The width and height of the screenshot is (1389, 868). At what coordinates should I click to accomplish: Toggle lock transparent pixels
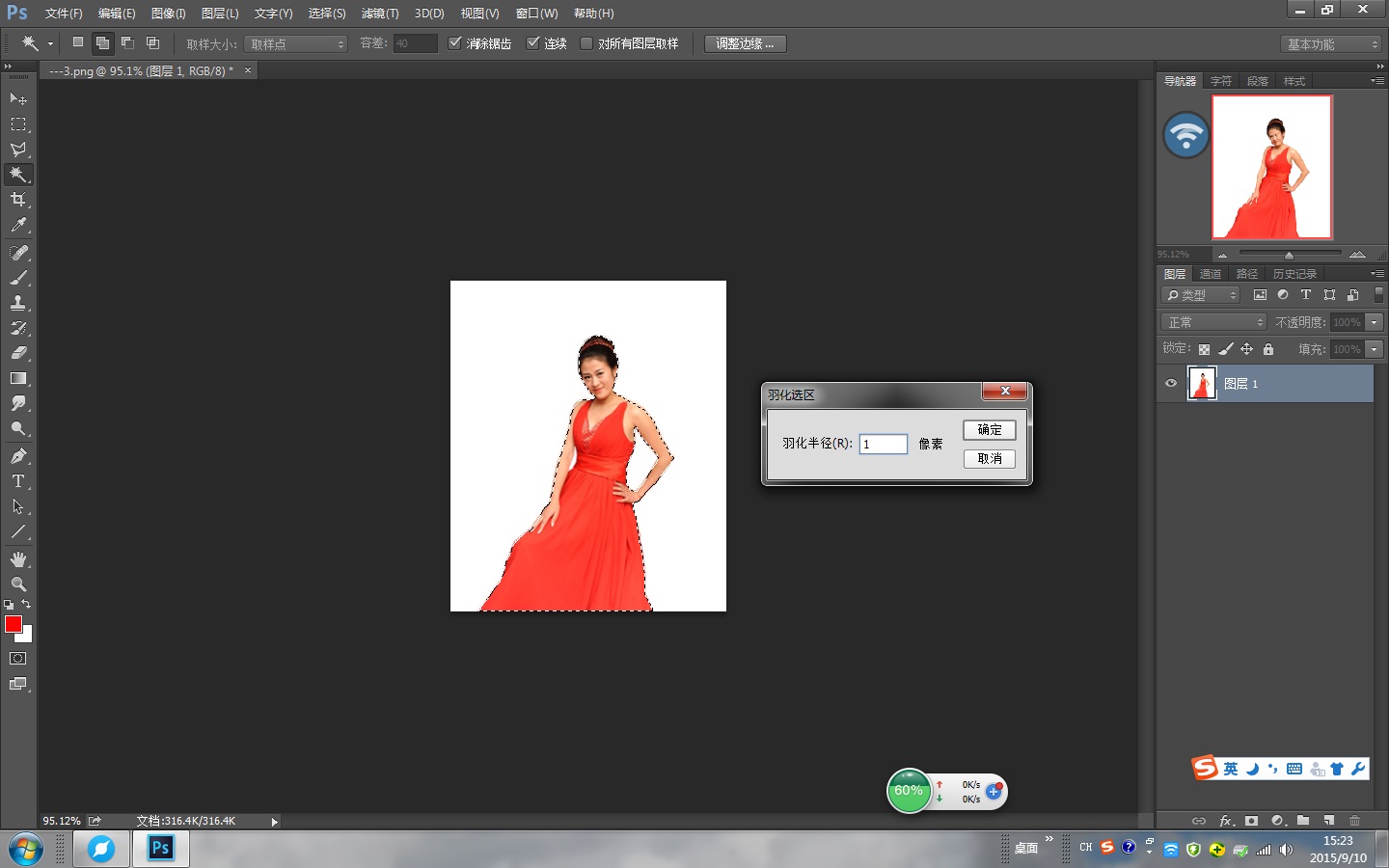1204,349
